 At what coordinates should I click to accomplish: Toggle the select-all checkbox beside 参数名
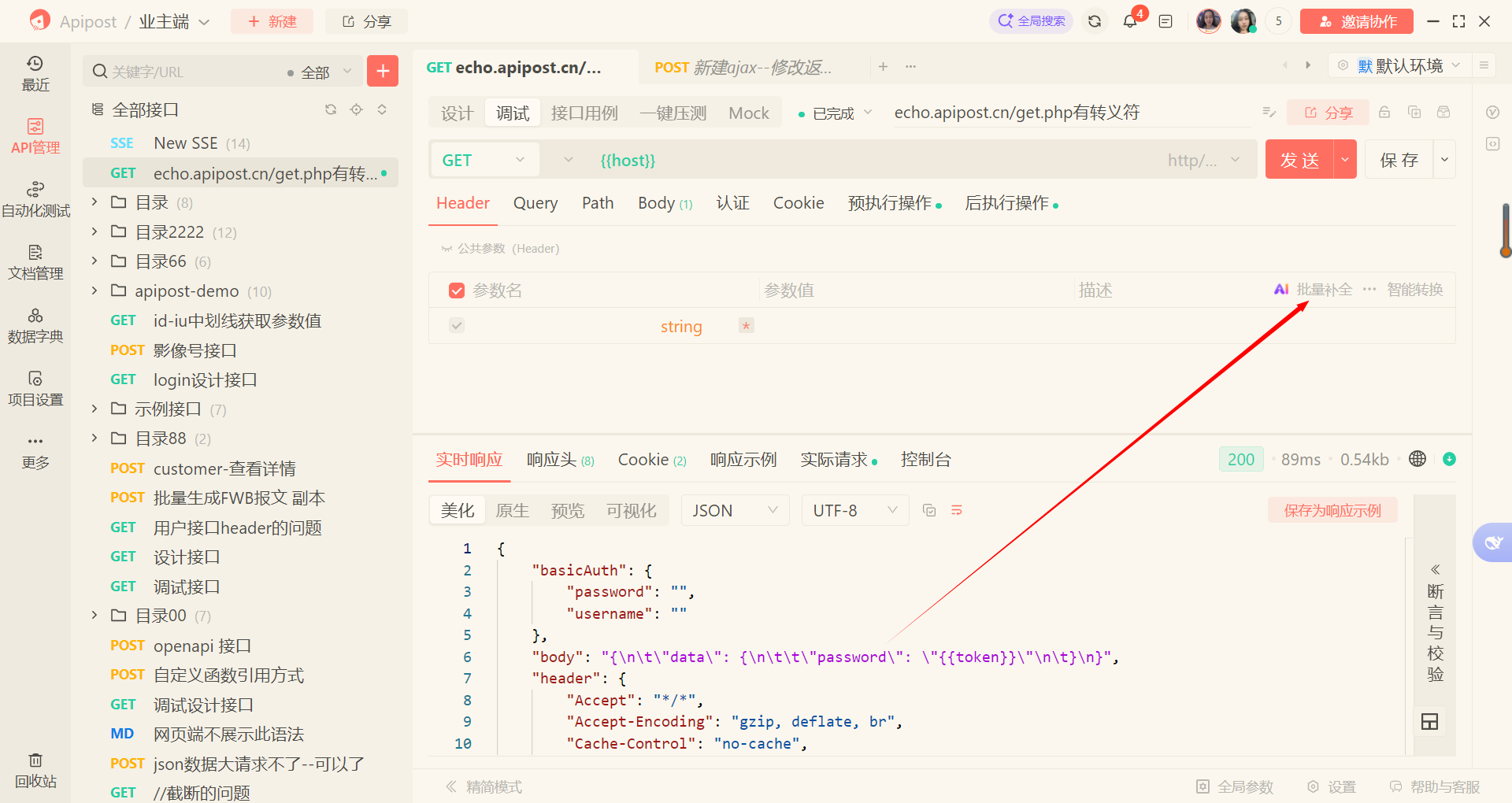pyautogui.click(x=457, y=290)
